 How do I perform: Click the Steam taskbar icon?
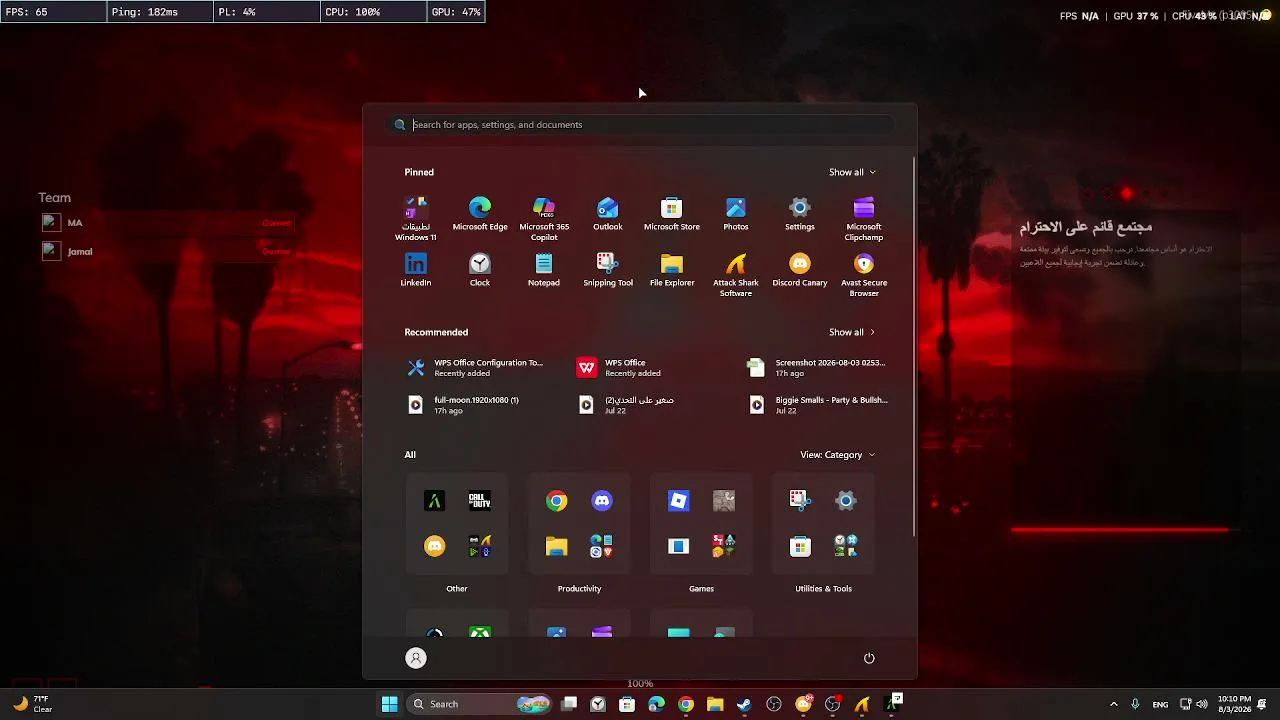(x=744, y=704)
